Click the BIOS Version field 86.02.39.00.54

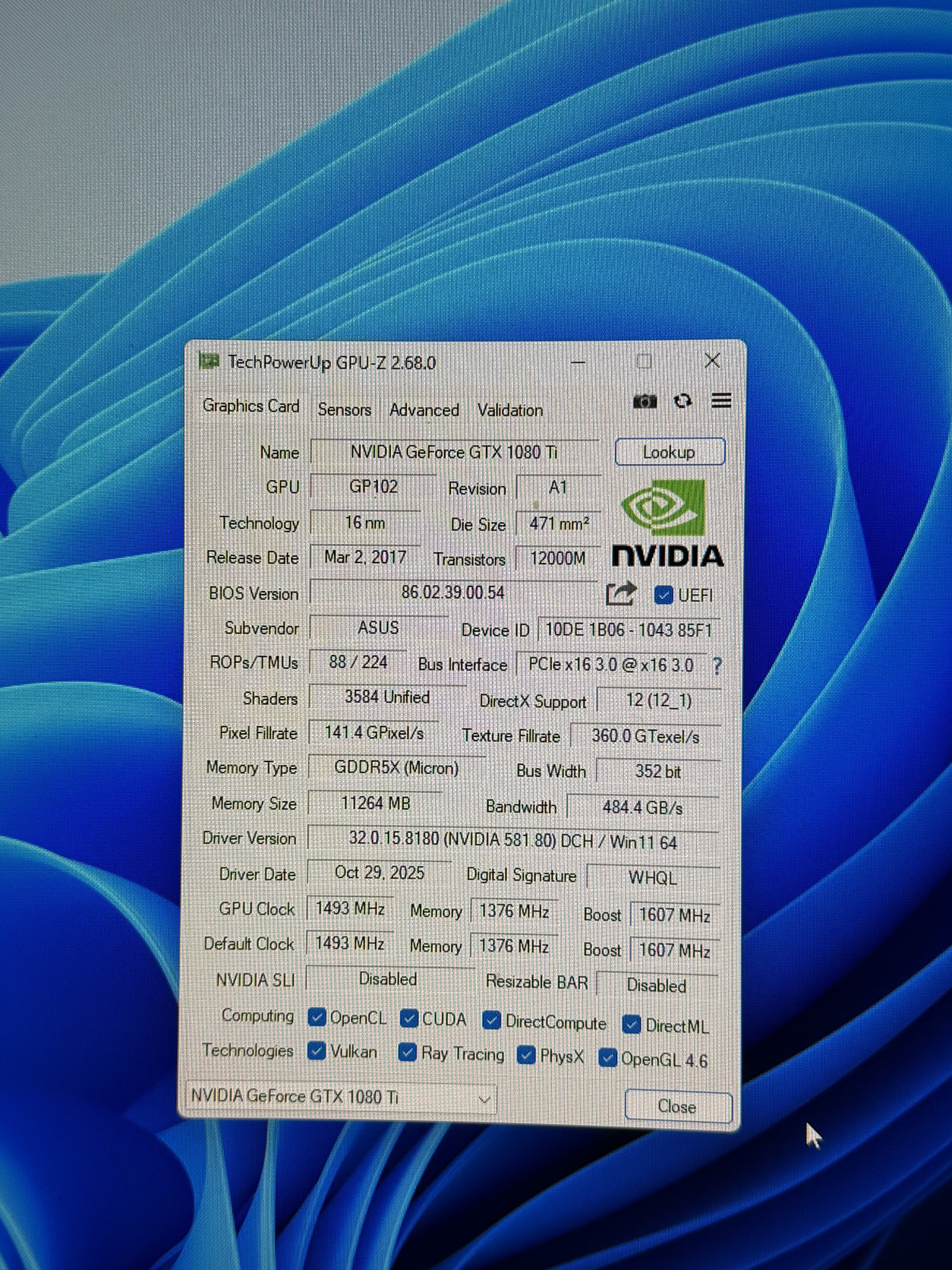tap(453, 592)
